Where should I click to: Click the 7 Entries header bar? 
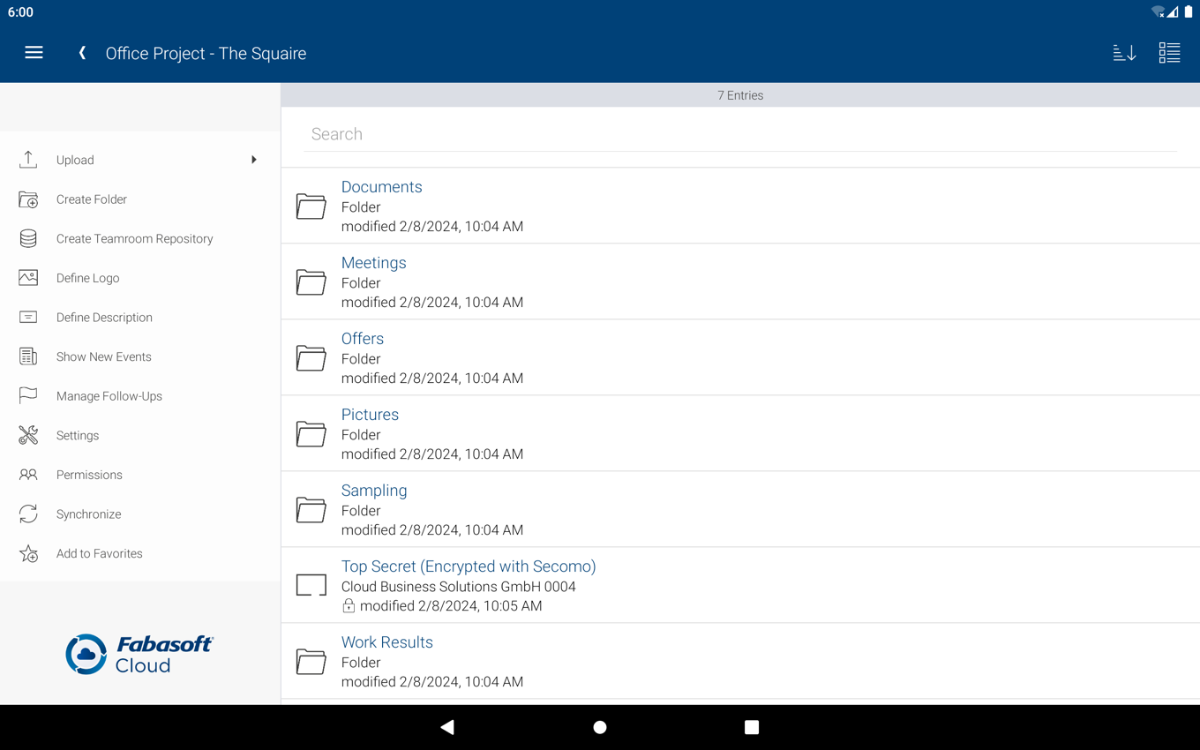tap(740, 95)
